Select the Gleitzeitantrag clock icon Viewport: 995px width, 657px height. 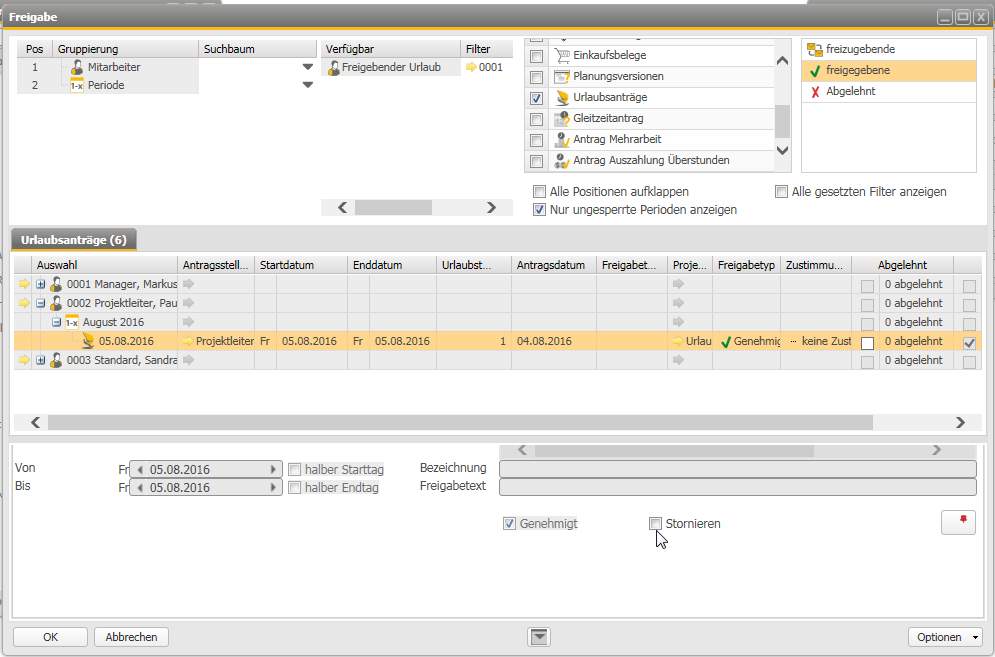pos(561,117)
